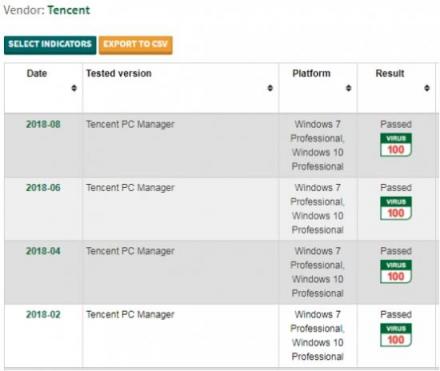Click the Result column header
The image size is (440, 371).
[x=390, y=73]
